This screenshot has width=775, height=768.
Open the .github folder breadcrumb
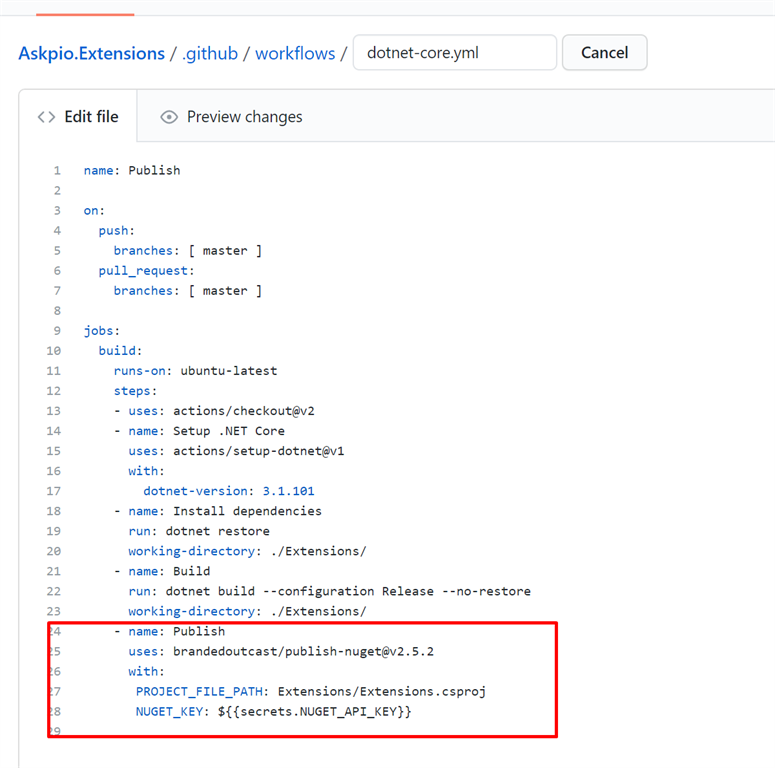coord(210,53)
